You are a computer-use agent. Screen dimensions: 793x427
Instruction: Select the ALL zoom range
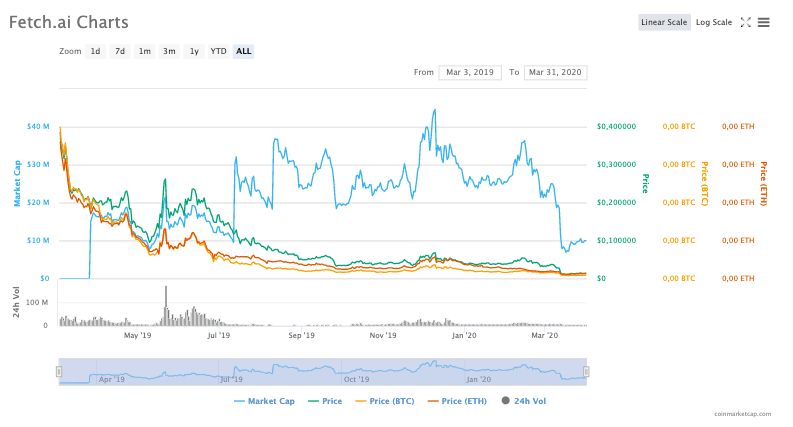tap(243, 51)
